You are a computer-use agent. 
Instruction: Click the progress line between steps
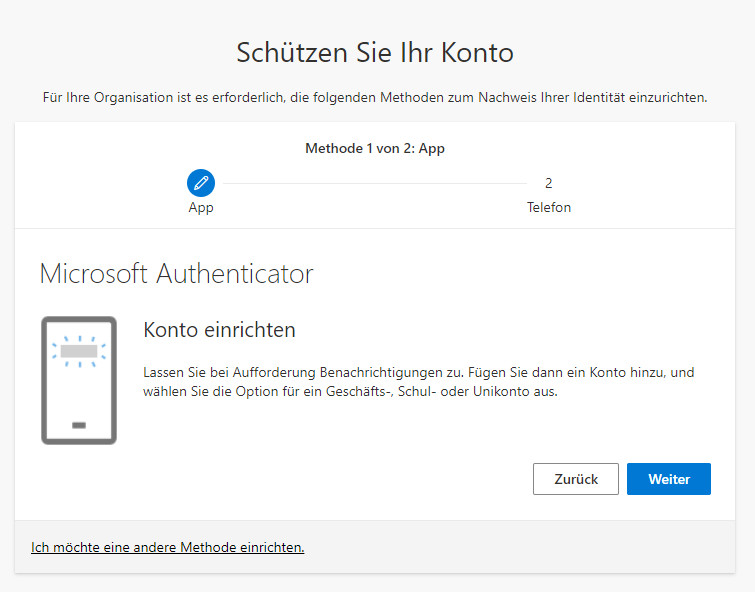(x=375, y=183)
